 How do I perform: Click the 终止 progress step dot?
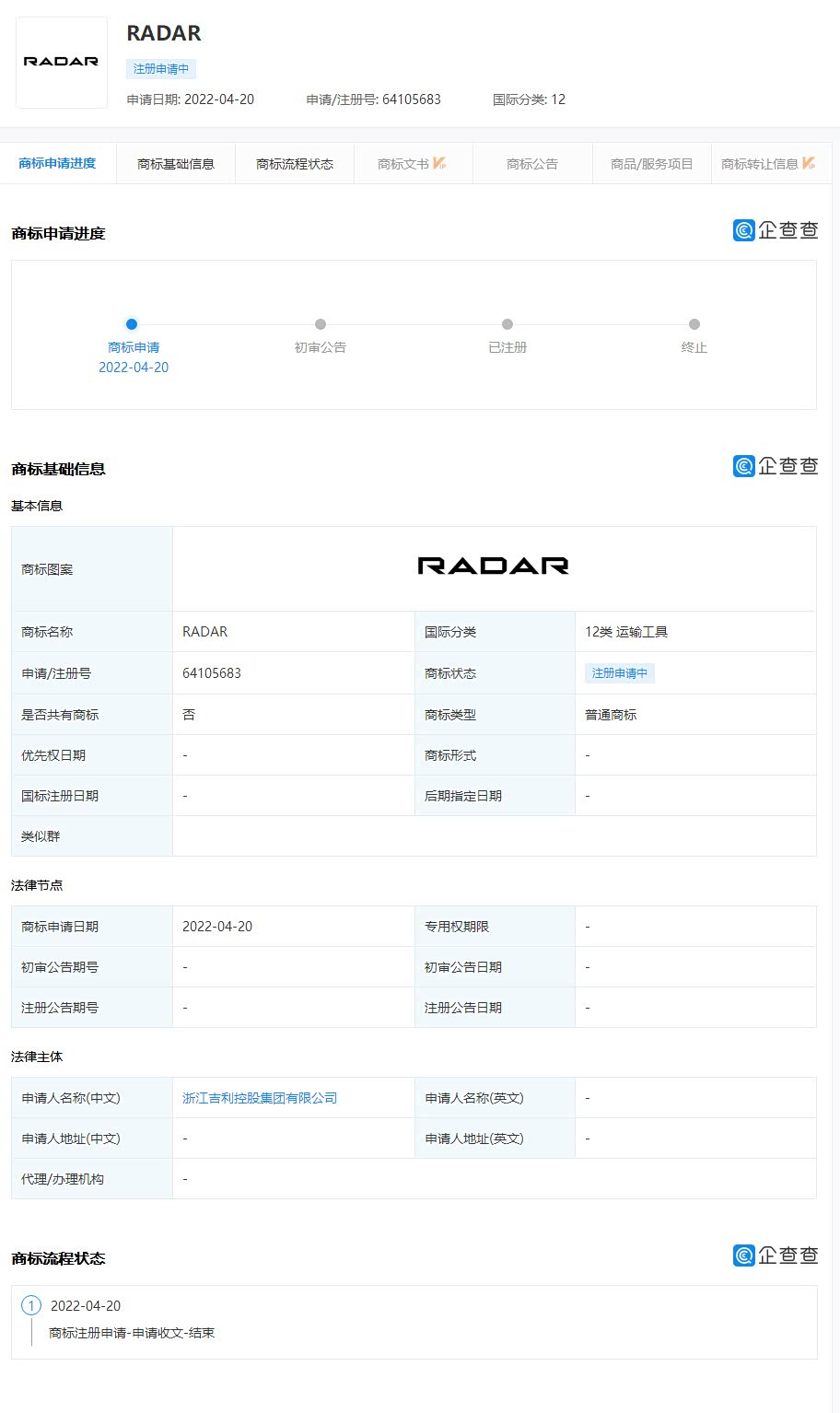[694, 324]
